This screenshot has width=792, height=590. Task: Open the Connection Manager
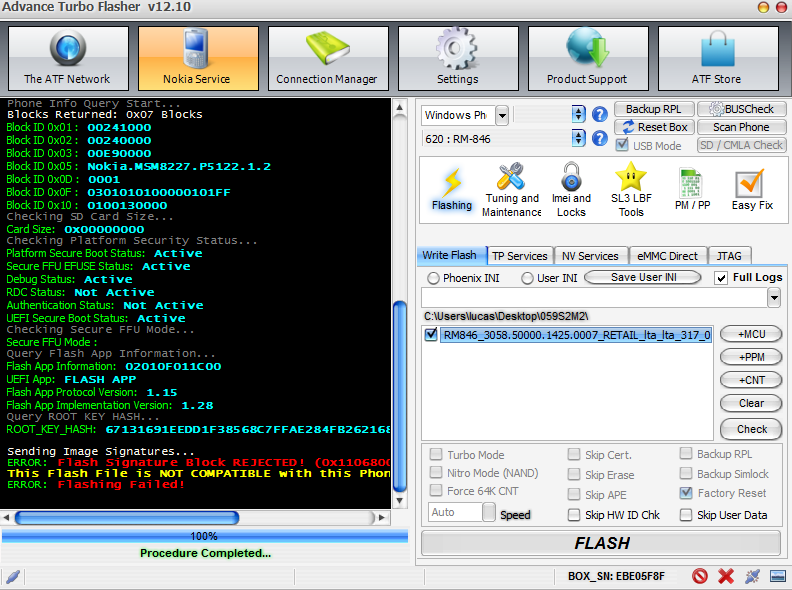(328, 58)
